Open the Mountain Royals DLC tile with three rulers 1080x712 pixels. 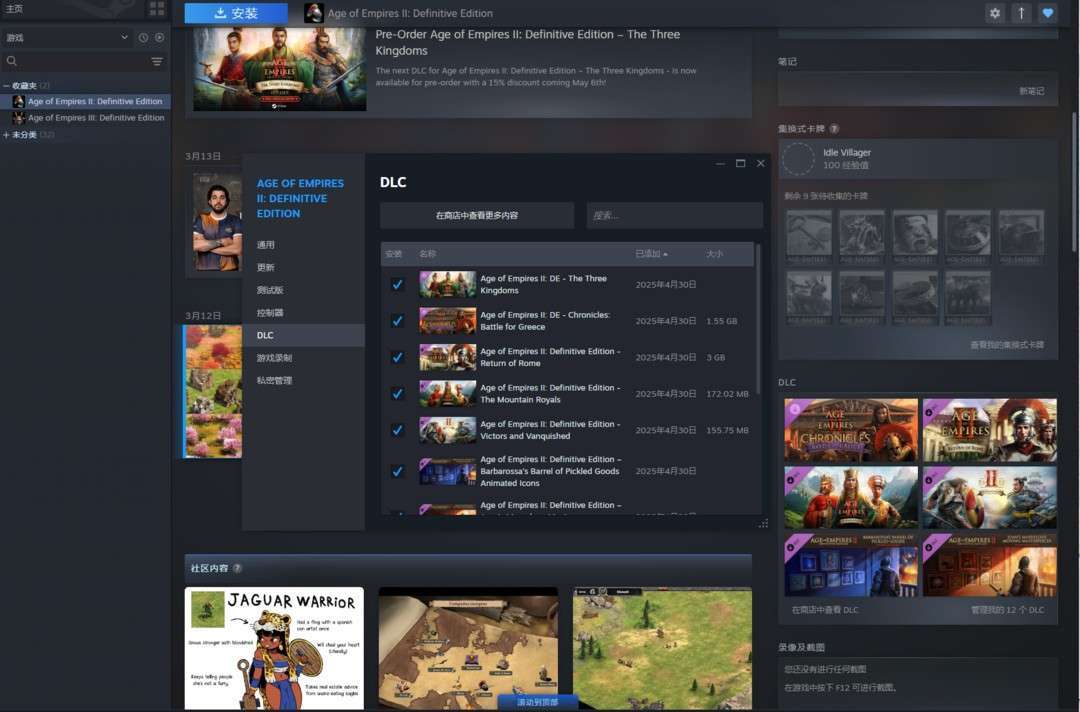(851, 498)
